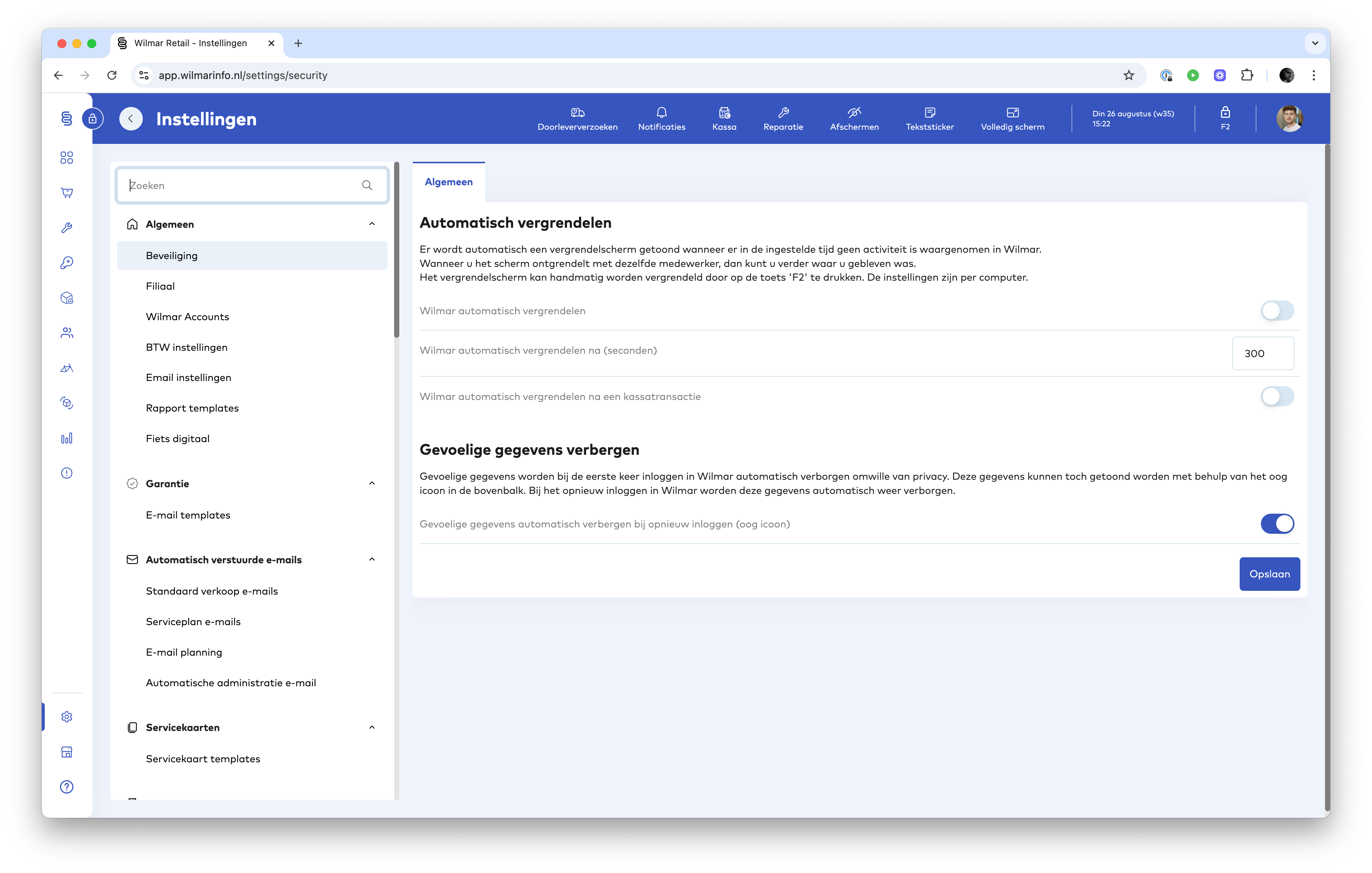Screen dimensions: 1372x873
Task: Select the Algemeen tab
Action: pos(449,182)
